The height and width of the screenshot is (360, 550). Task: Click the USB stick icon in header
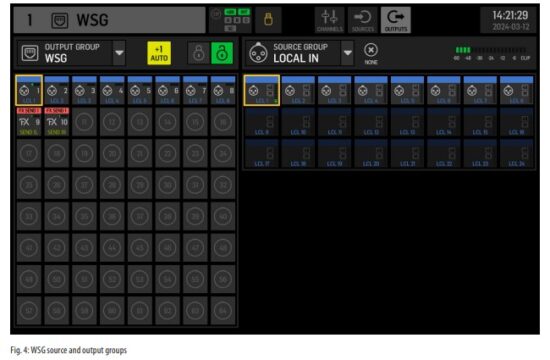tap(268, 20)
